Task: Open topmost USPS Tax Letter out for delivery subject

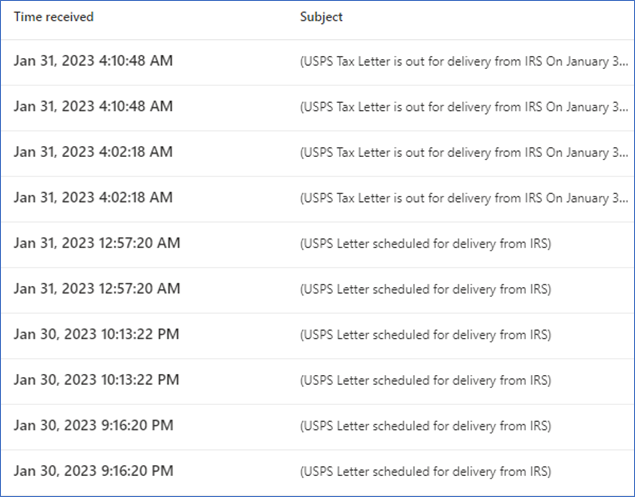Action: point(464,62)
